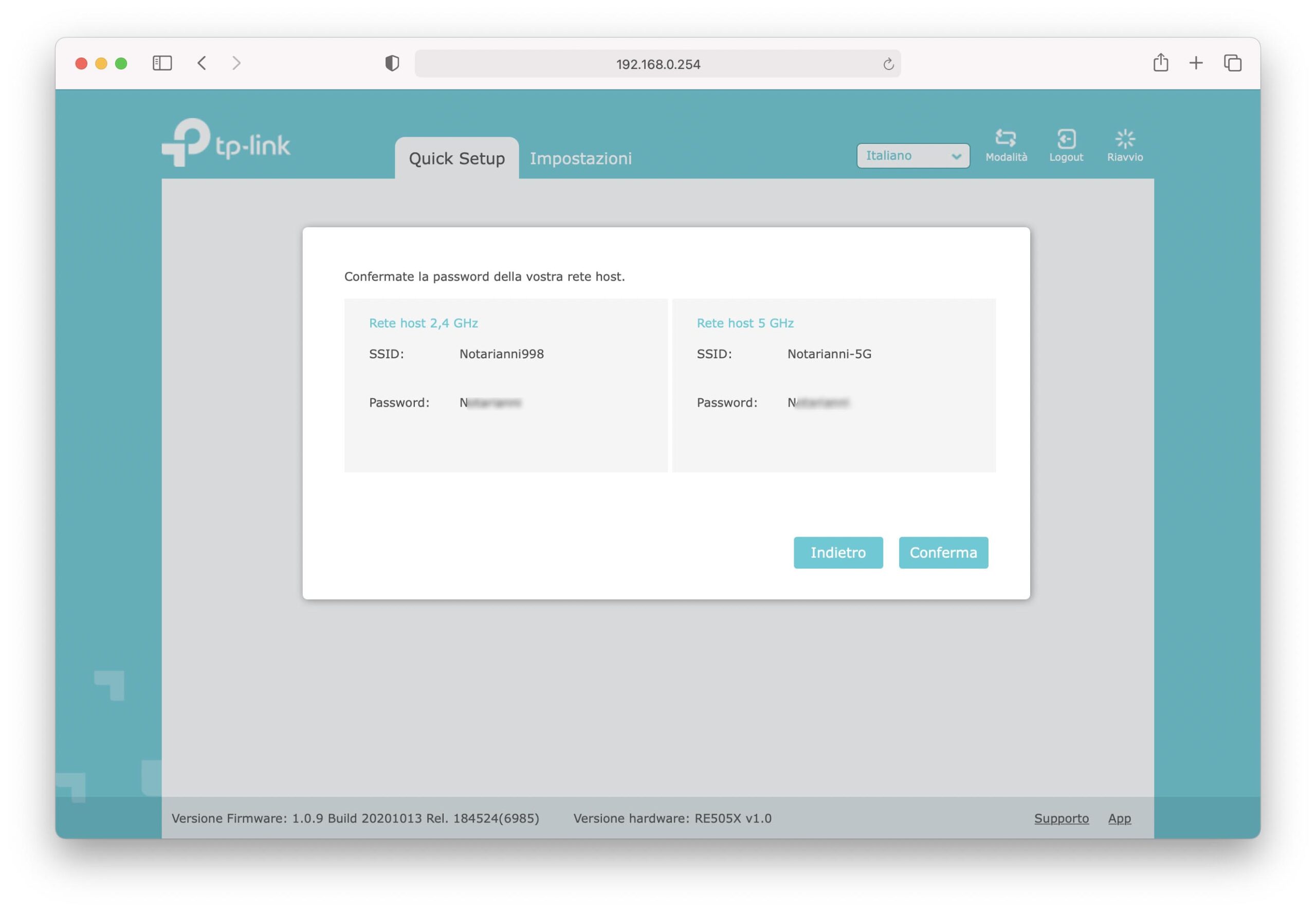Screen dimensions: 1316x912
Task: Click the browser back arrow
Action: 202,63
